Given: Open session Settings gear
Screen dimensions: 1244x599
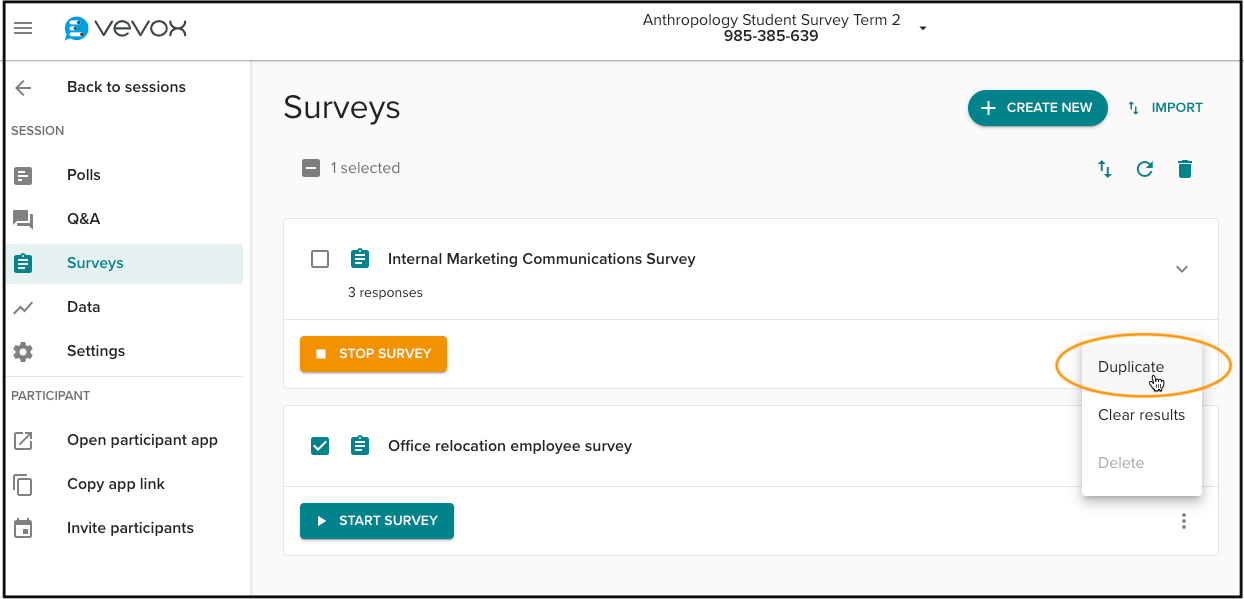Looking at the screenshot, I should point(23,351).
